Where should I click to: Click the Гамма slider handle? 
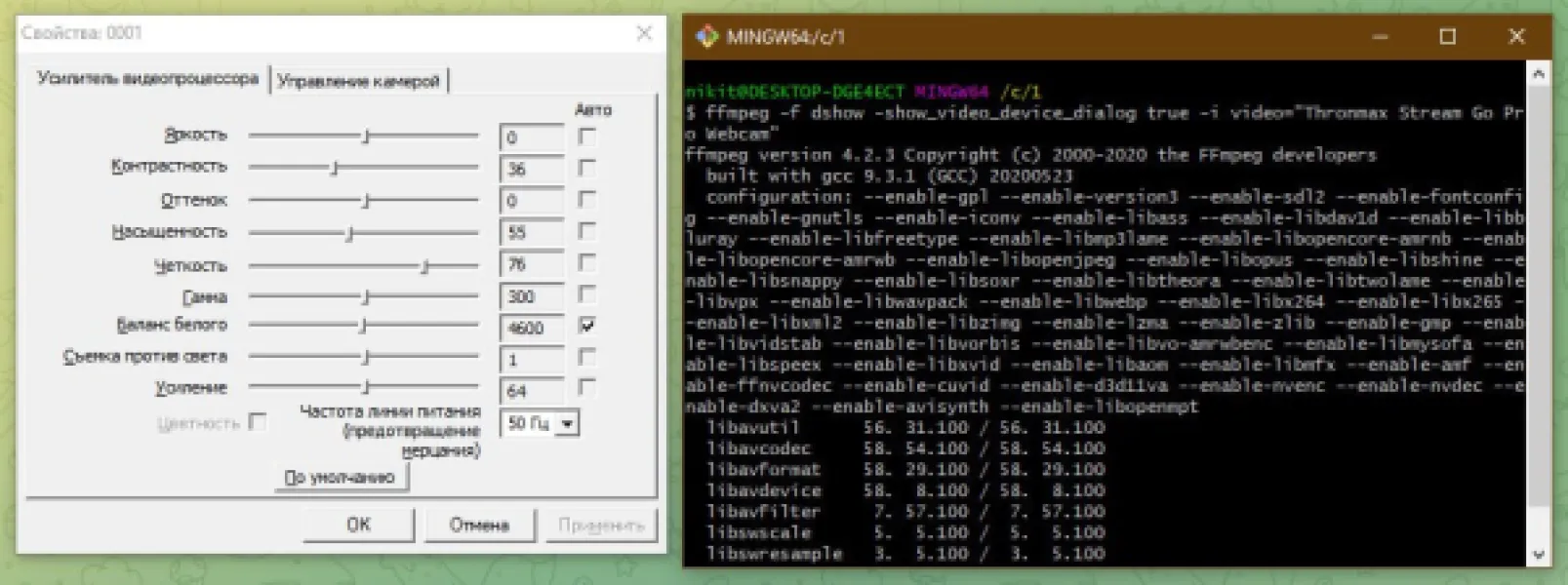366,296
